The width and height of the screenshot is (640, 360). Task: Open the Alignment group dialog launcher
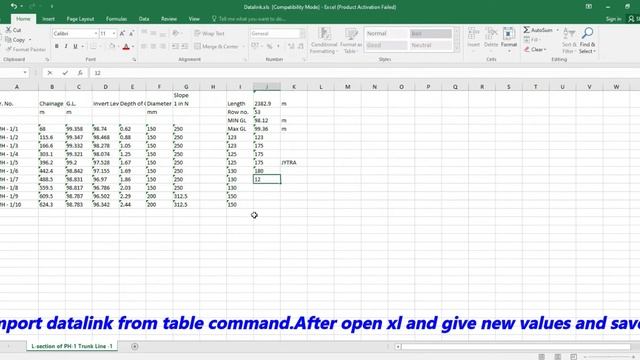(245, 60)
